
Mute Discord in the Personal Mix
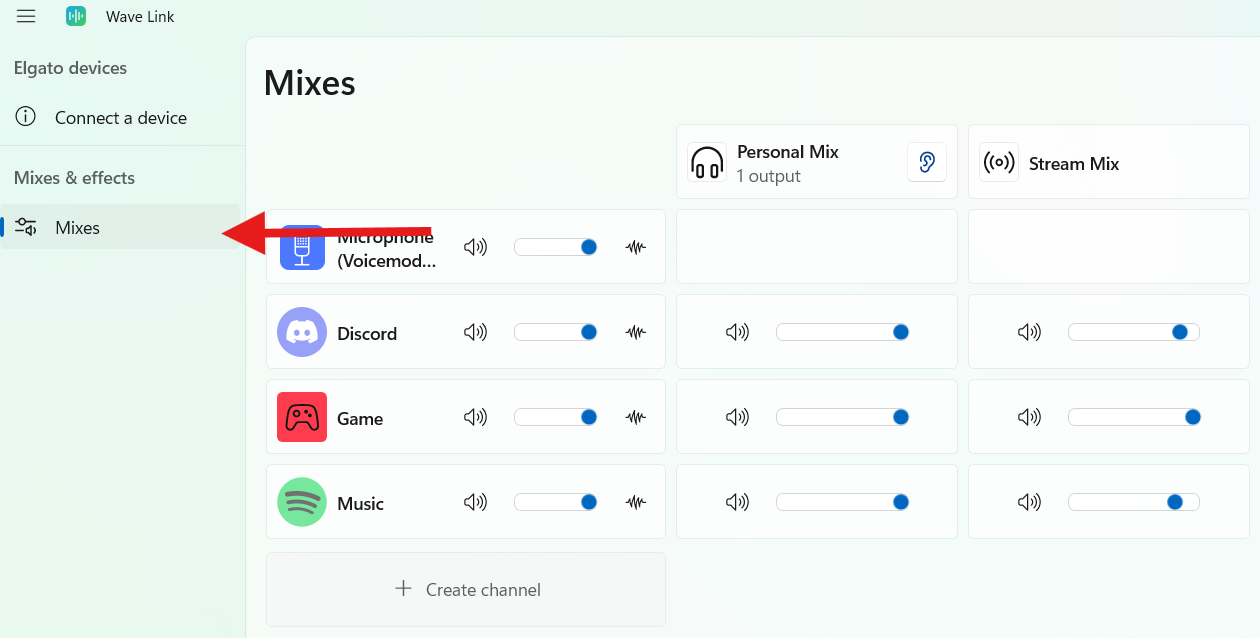coord(737,332)
